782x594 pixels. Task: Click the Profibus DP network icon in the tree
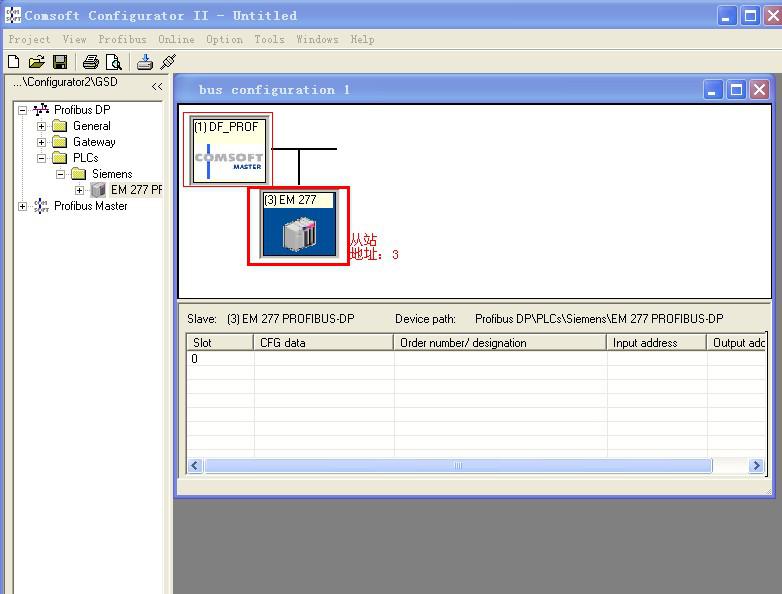pyautogui.click(x=41, y=110)
